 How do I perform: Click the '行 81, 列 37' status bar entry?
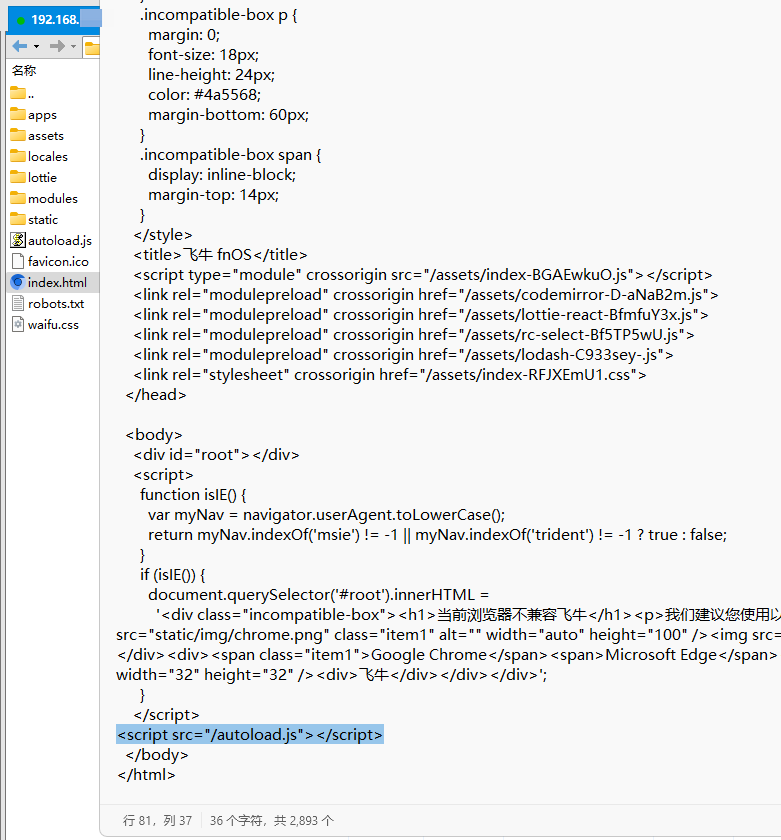[x=157, y=820]
